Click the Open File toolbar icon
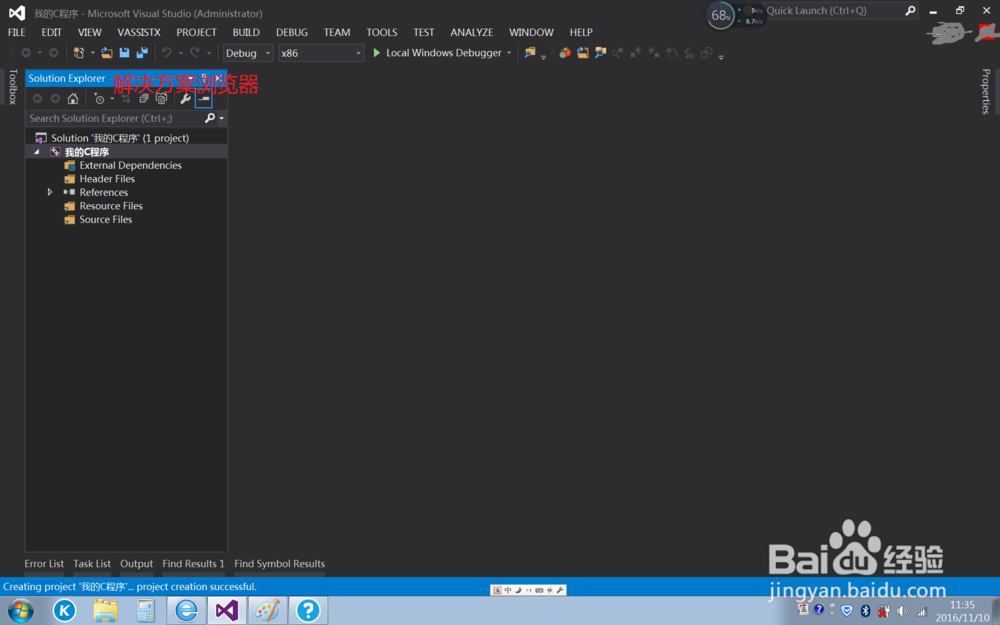1000x625 pixels. point(107,53)
